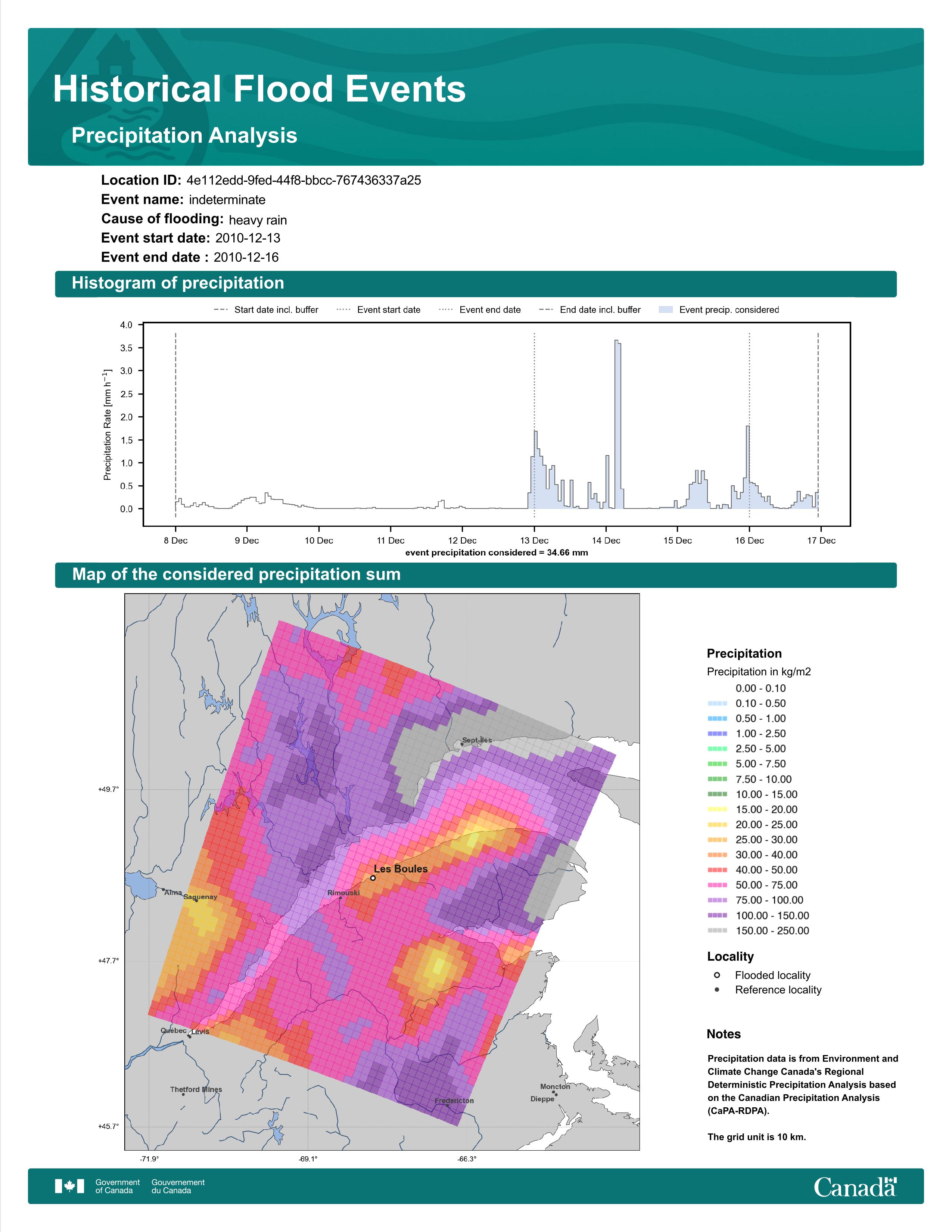This screenshot has width=952, height=1232.
Task: Click the 30.00 - 40.00 legend color swatch
Action: (718, 855)
